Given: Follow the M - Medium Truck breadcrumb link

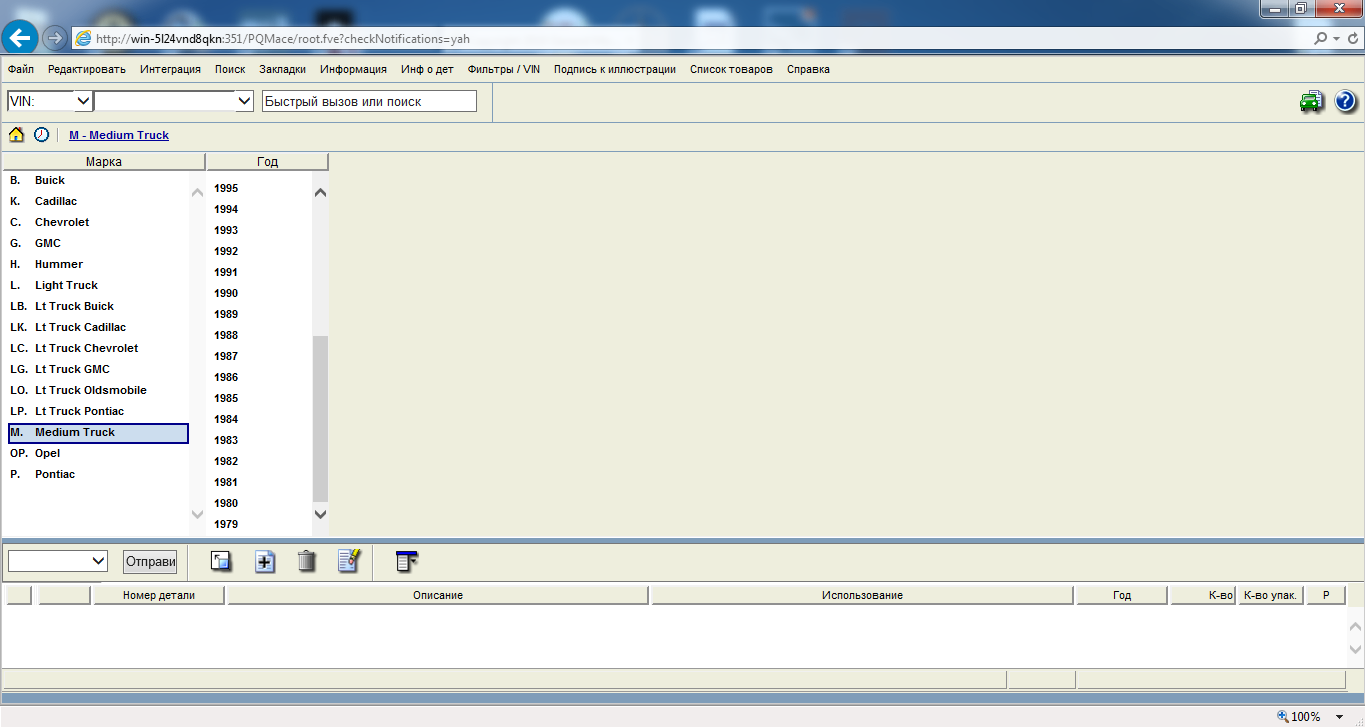Looking at the screenshot, I should click(x=119, y=135).
